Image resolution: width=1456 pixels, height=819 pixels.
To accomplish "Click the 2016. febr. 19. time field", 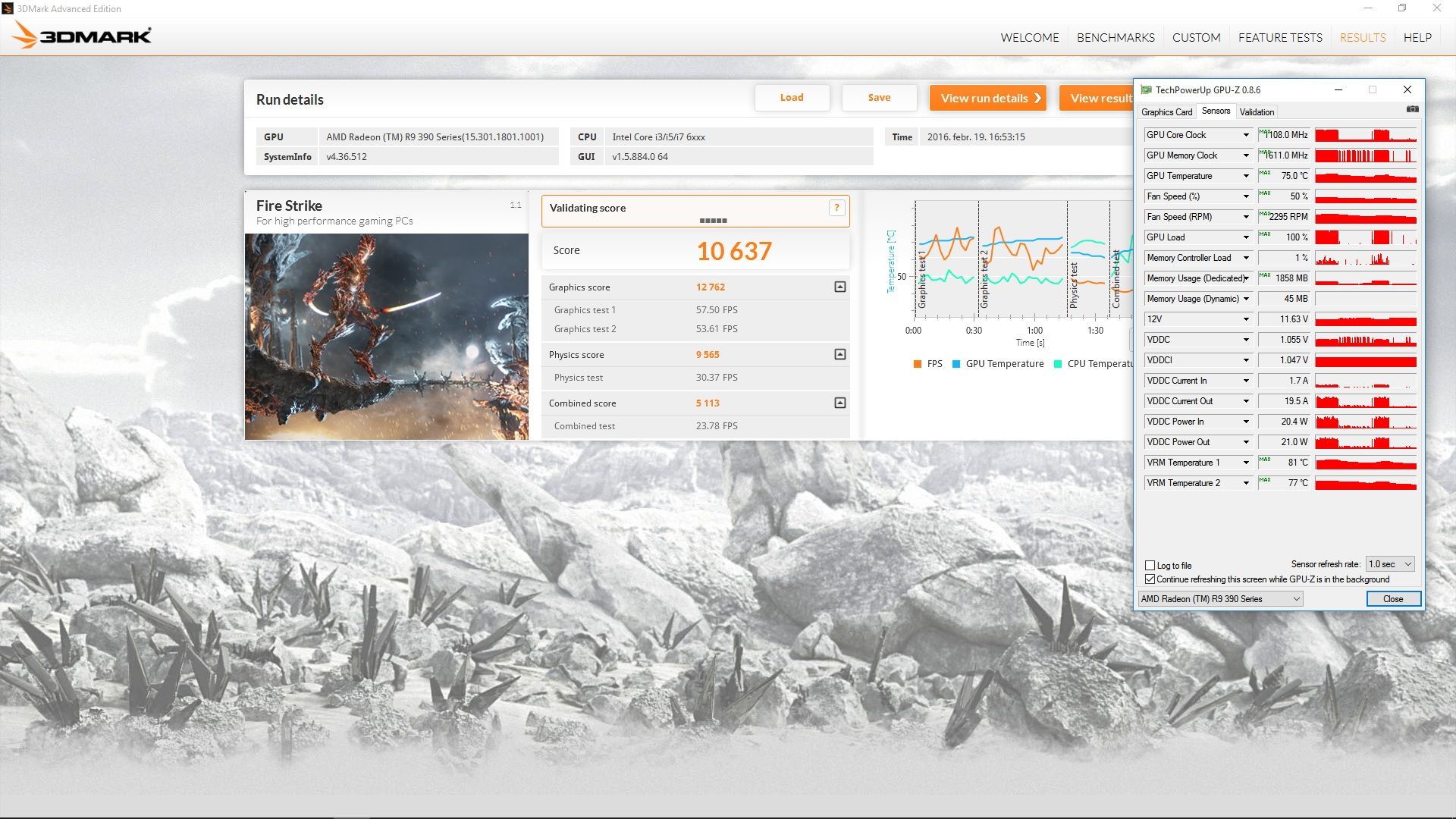I will (1026, 137).
